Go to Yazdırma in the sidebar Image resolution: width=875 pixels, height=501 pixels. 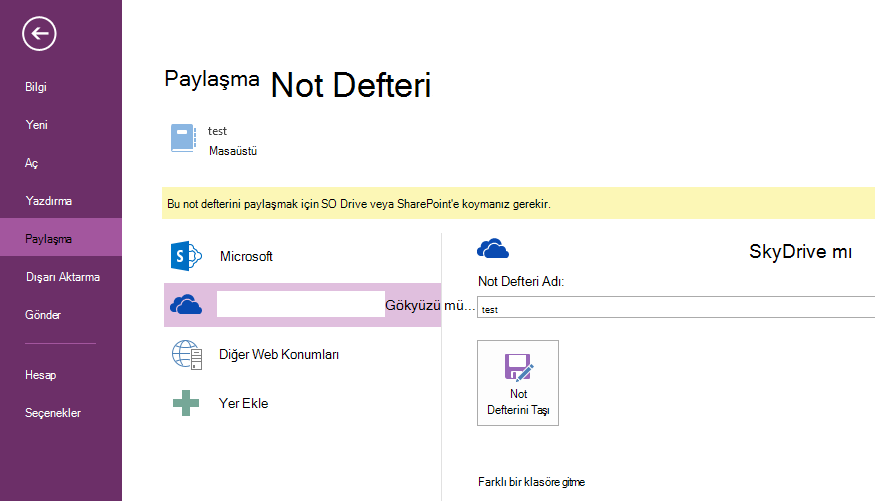(x=49, y=201)
